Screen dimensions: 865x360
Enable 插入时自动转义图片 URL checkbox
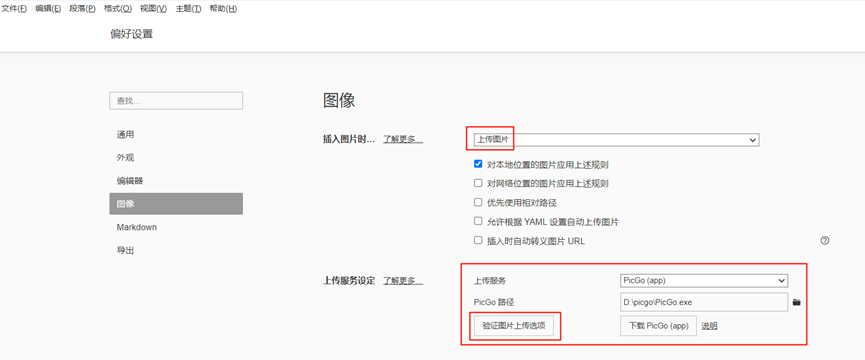tap(478, 240)
